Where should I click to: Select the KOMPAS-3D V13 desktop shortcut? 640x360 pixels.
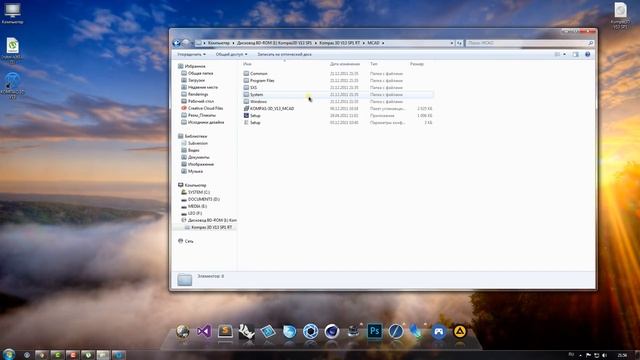[12, 85]
